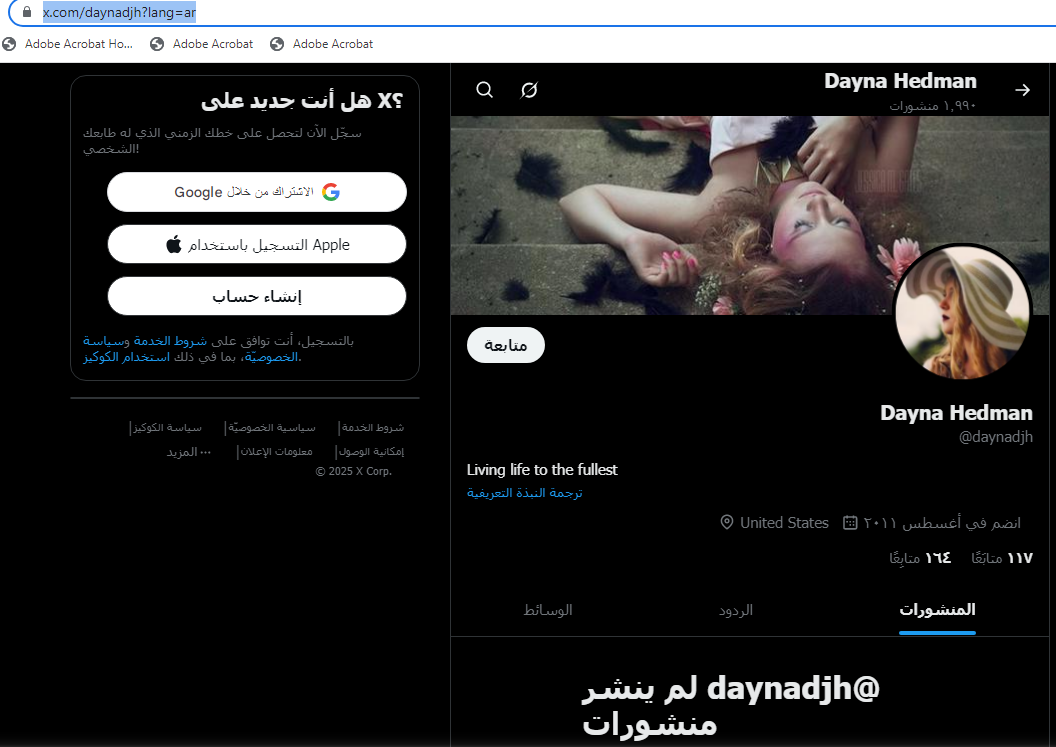Click the United States location text
Viewport: 1056px width, 747px height.
784,523
